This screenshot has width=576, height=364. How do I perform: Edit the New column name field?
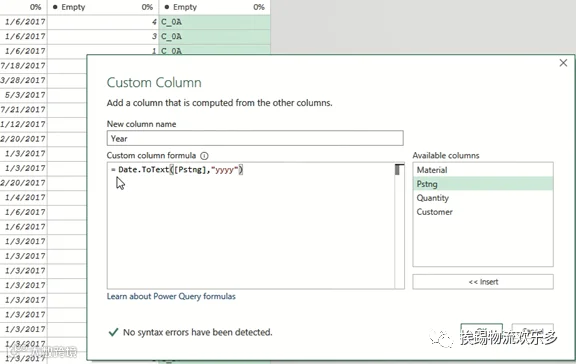pos(255,138)
